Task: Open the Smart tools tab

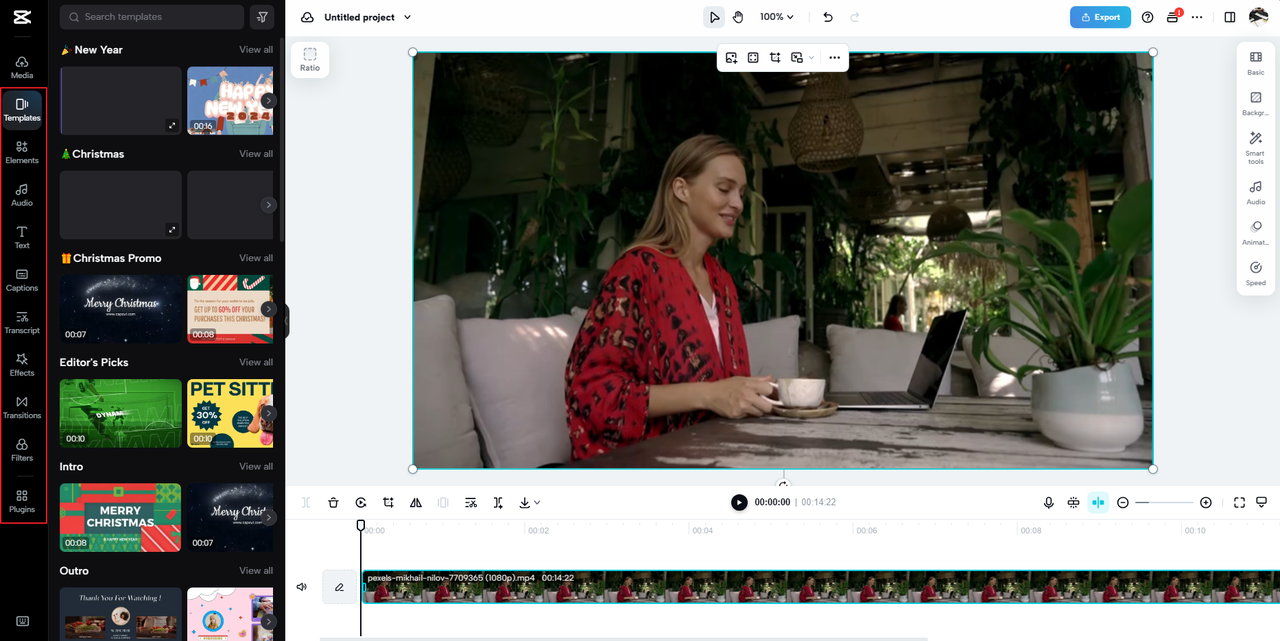Action: 1256,146
